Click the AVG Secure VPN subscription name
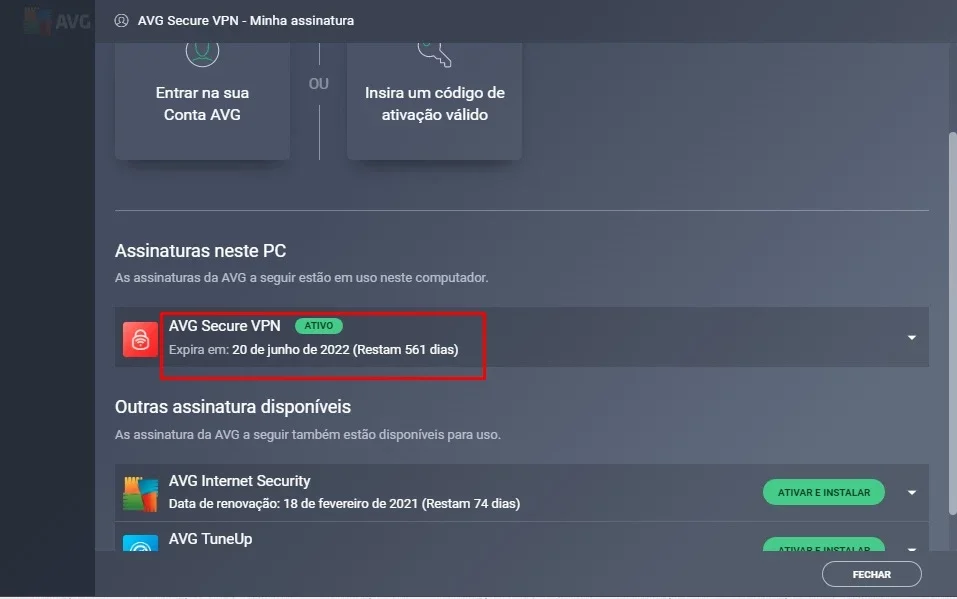The image size is (957, 599). pyautogui.click(x=225, y=326)
